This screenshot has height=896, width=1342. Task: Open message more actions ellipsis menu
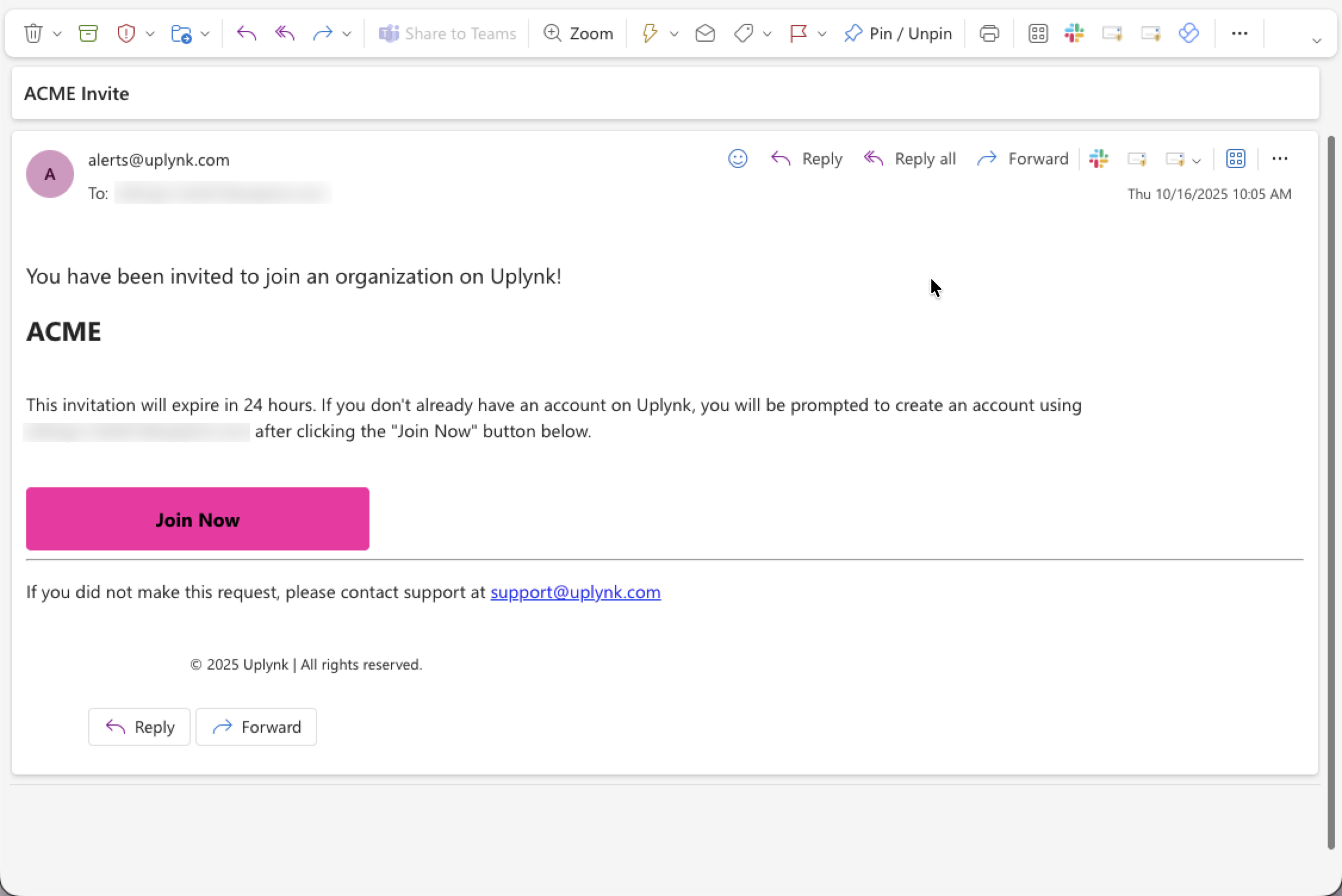[1279, 158]
